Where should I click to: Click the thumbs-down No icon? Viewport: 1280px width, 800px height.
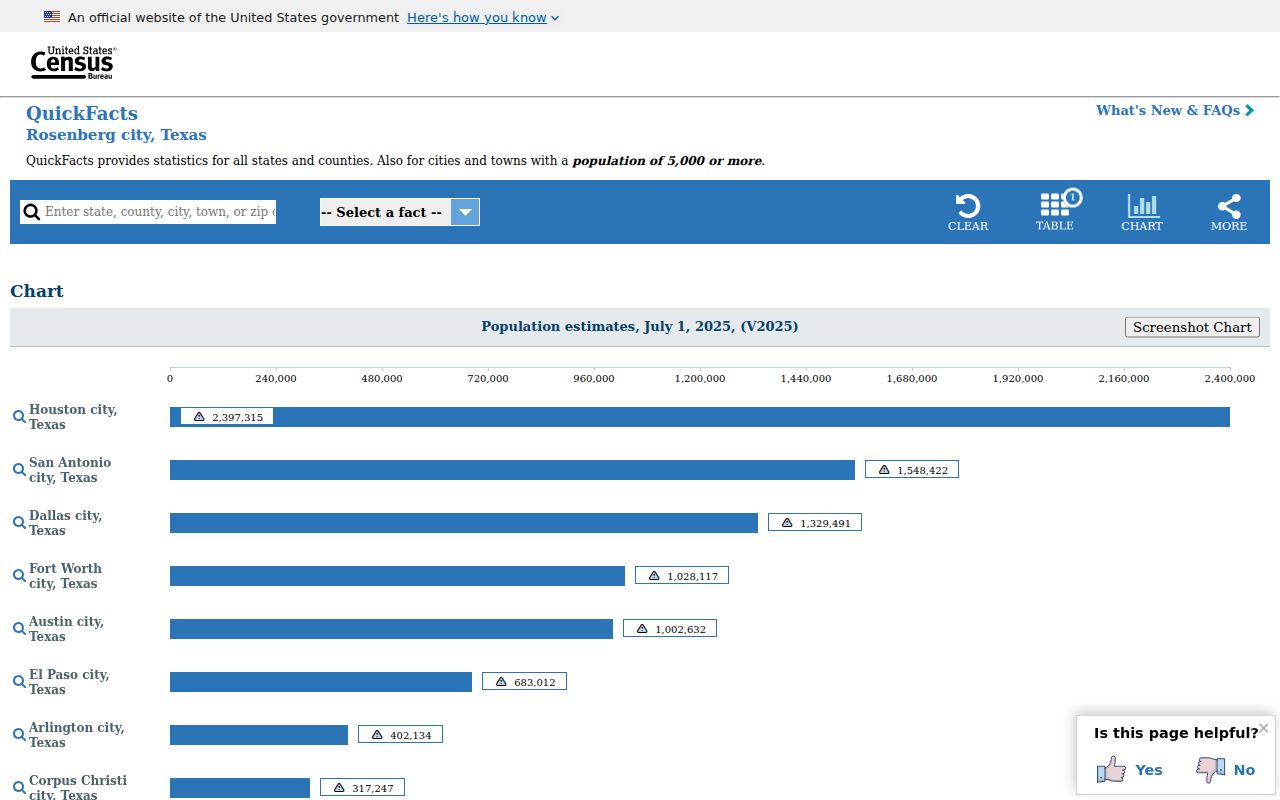(x=1211, y=769)
